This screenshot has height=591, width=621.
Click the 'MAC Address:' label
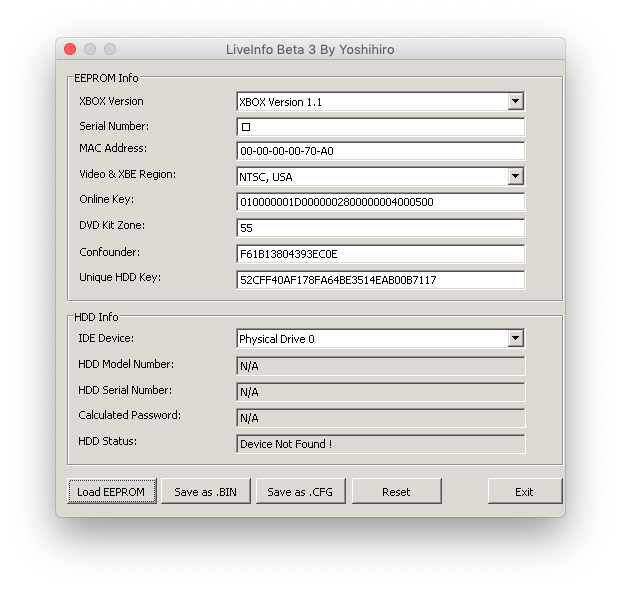pos(113,148)
